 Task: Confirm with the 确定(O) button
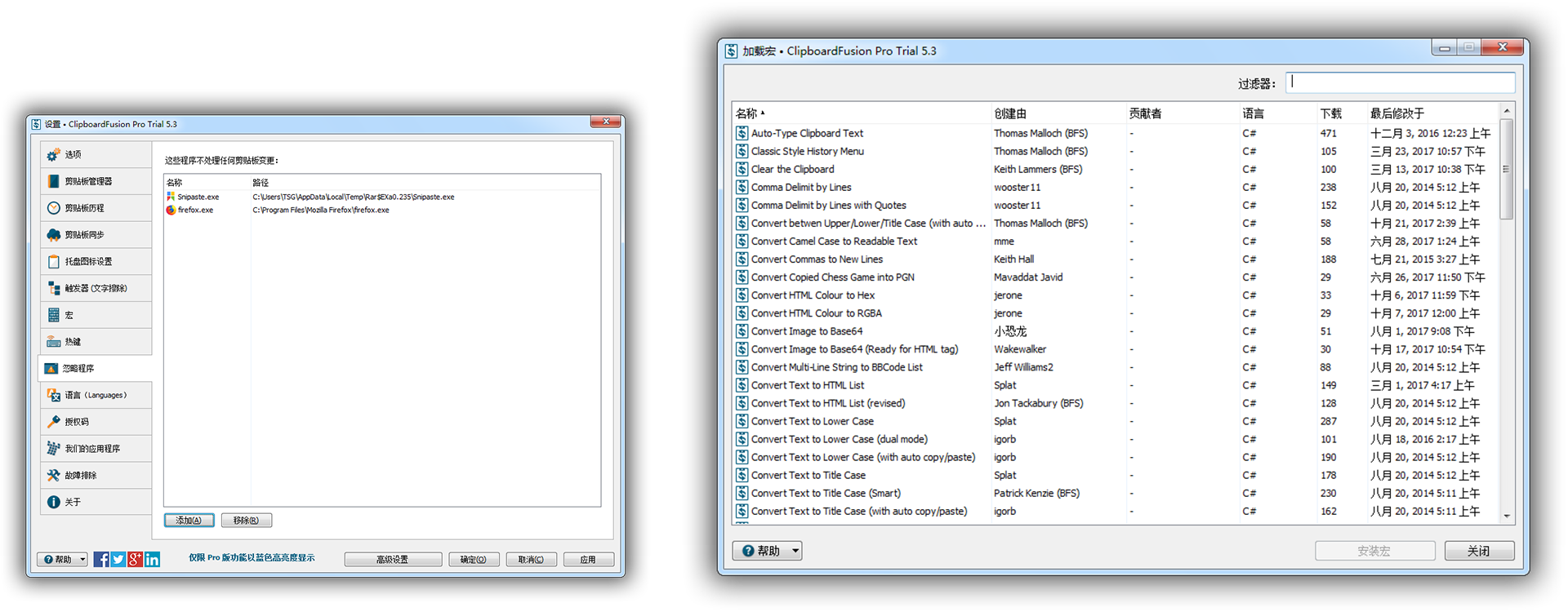474,560
